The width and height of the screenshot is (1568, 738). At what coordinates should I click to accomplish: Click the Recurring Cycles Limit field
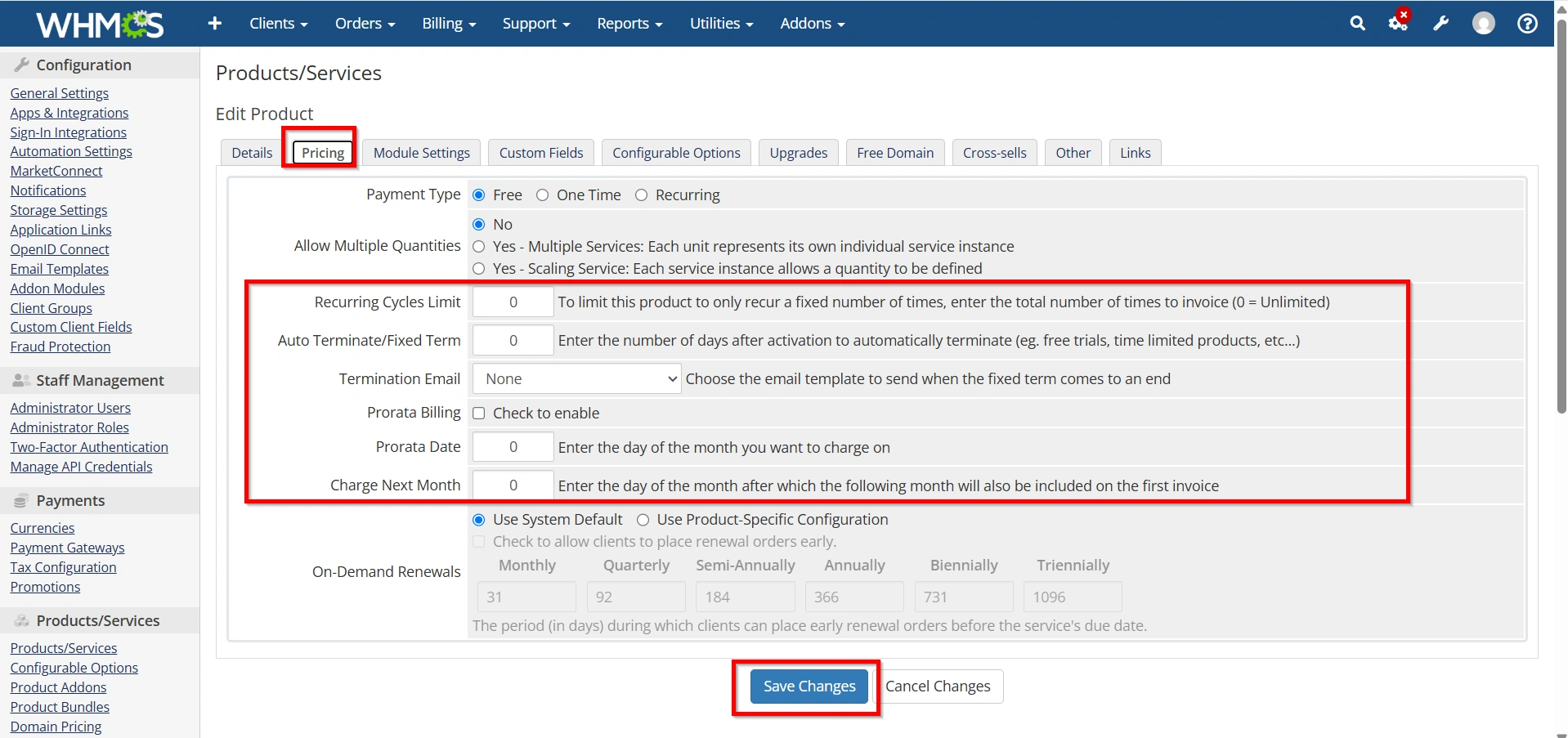click(x=513, y=302)
